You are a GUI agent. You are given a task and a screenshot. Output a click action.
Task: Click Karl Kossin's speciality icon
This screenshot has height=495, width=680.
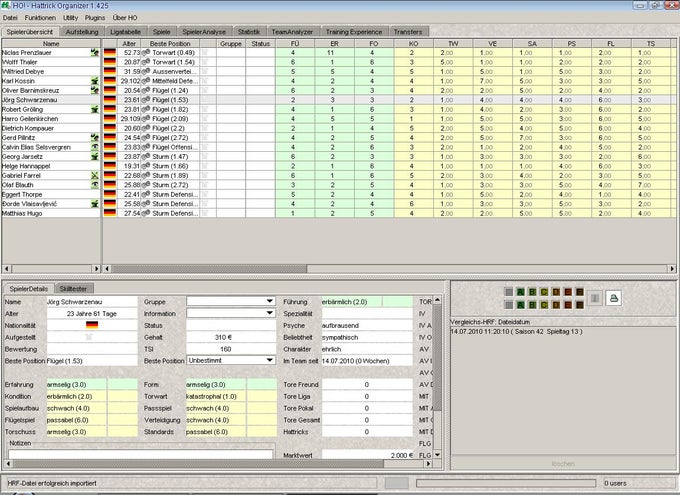tap(95, 81)
